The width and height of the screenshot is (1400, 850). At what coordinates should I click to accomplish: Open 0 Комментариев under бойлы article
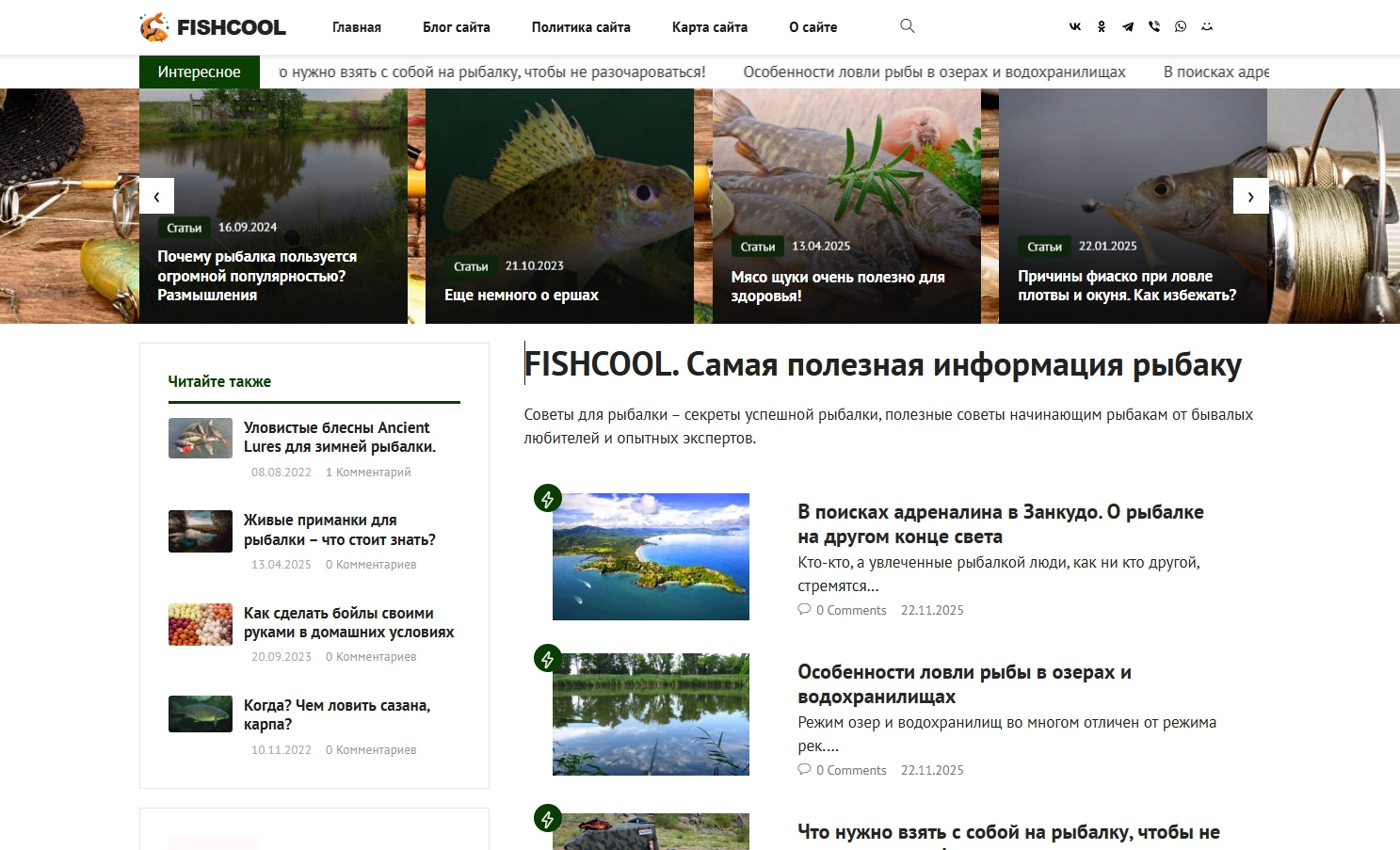pyautogui.click(x=371, y=657)
